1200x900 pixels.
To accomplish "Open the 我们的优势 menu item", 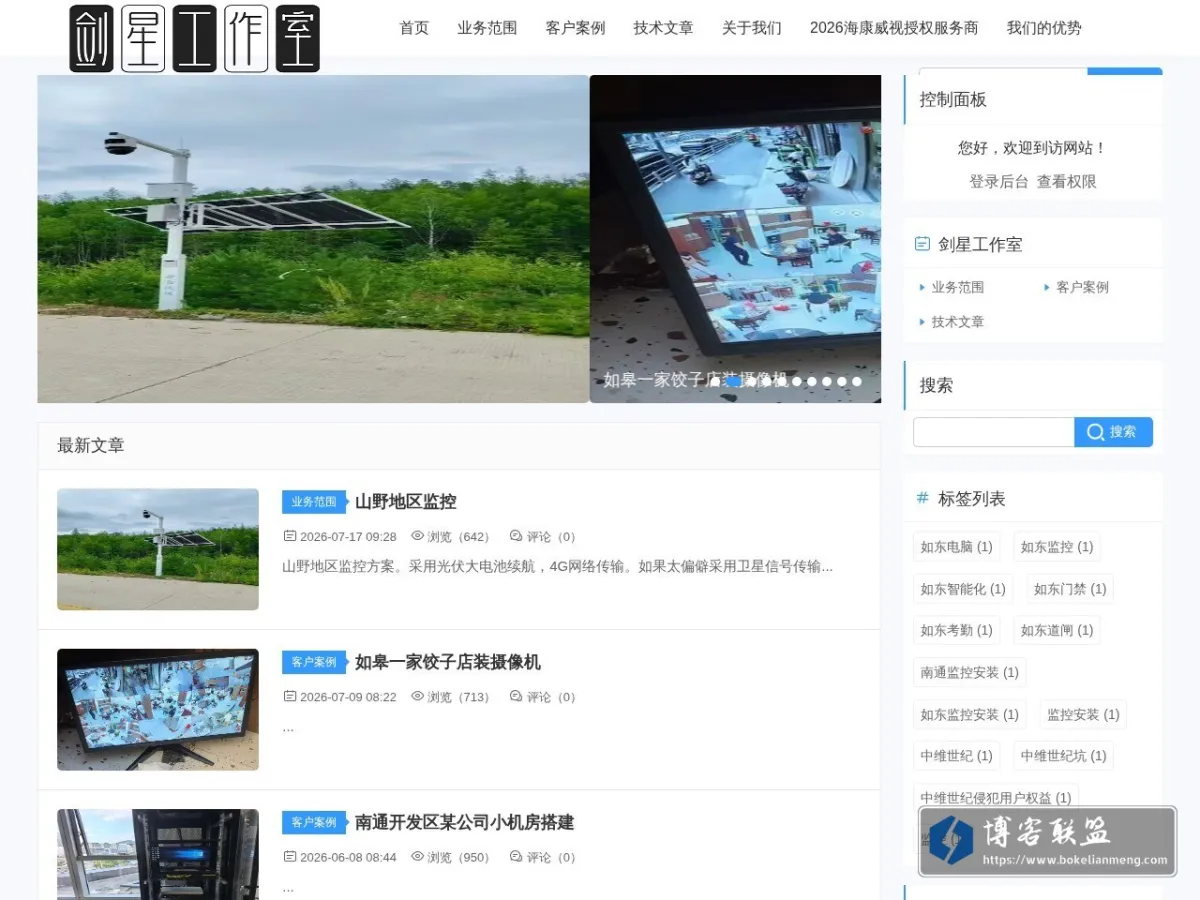I will [x=1044, y=28].
